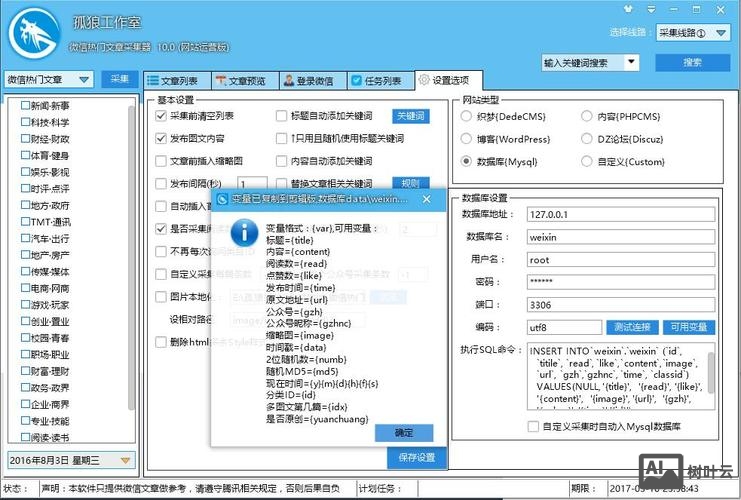The width and height of the screenshot is (741, 500).
Task: Click the wolf logo of 孤狼工作室
Action: [x=34, y=34]
